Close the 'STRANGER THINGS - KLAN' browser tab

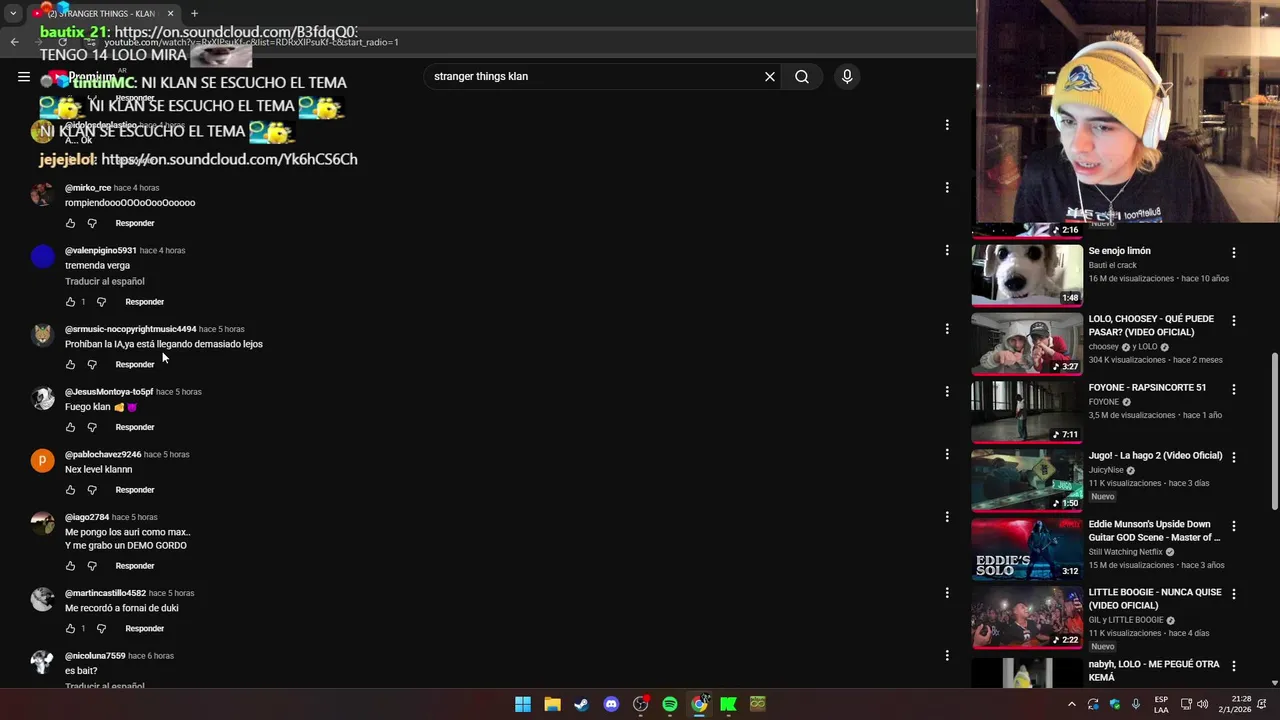pos(170,13)
